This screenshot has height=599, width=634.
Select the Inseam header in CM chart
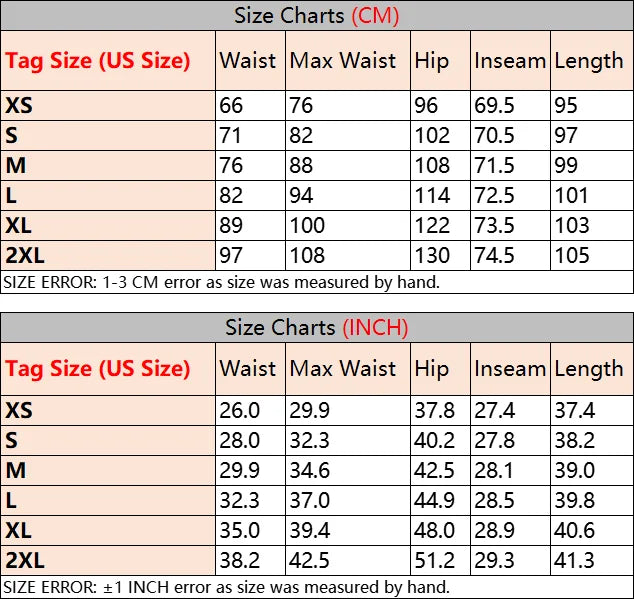click(510, 61)
